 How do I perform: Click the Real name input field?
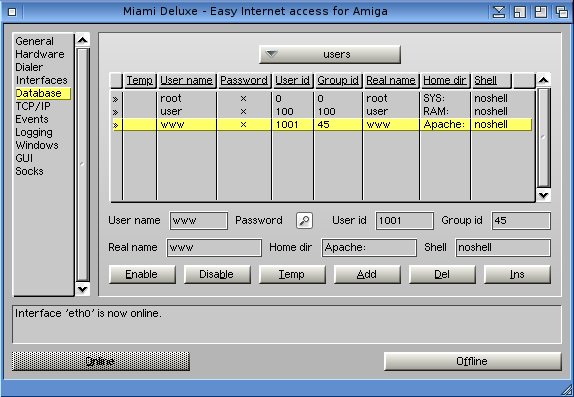214,248
